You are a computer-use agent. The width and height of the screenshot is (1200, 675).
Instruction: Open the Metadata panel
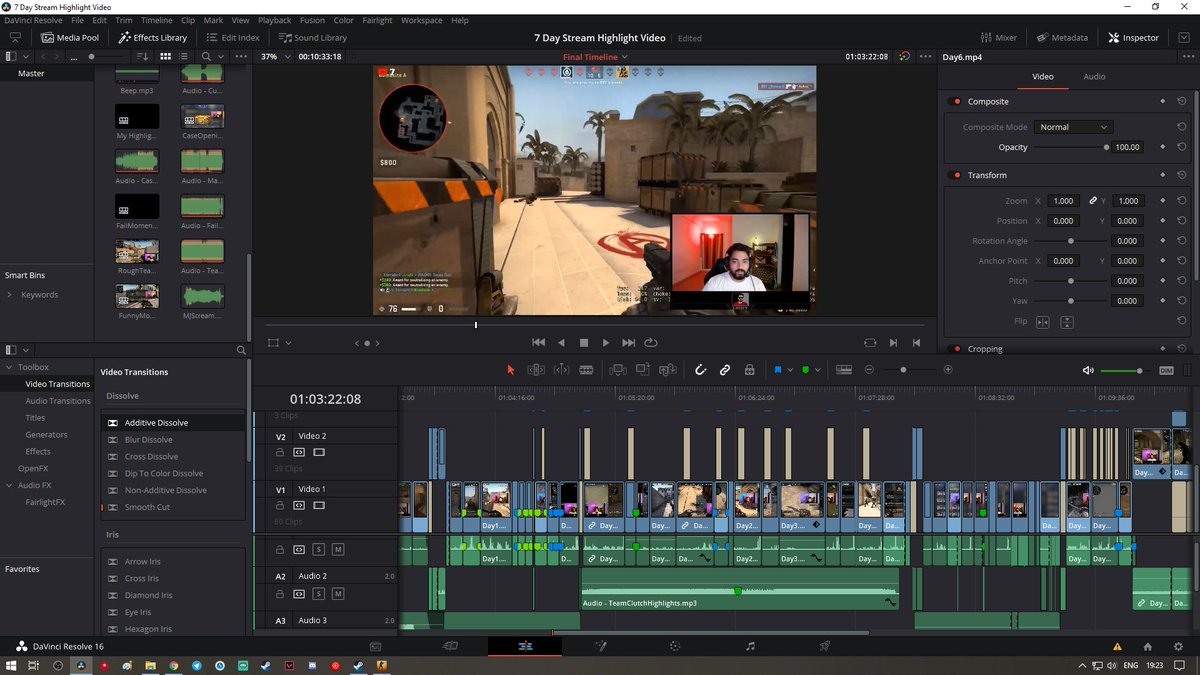1062,38
